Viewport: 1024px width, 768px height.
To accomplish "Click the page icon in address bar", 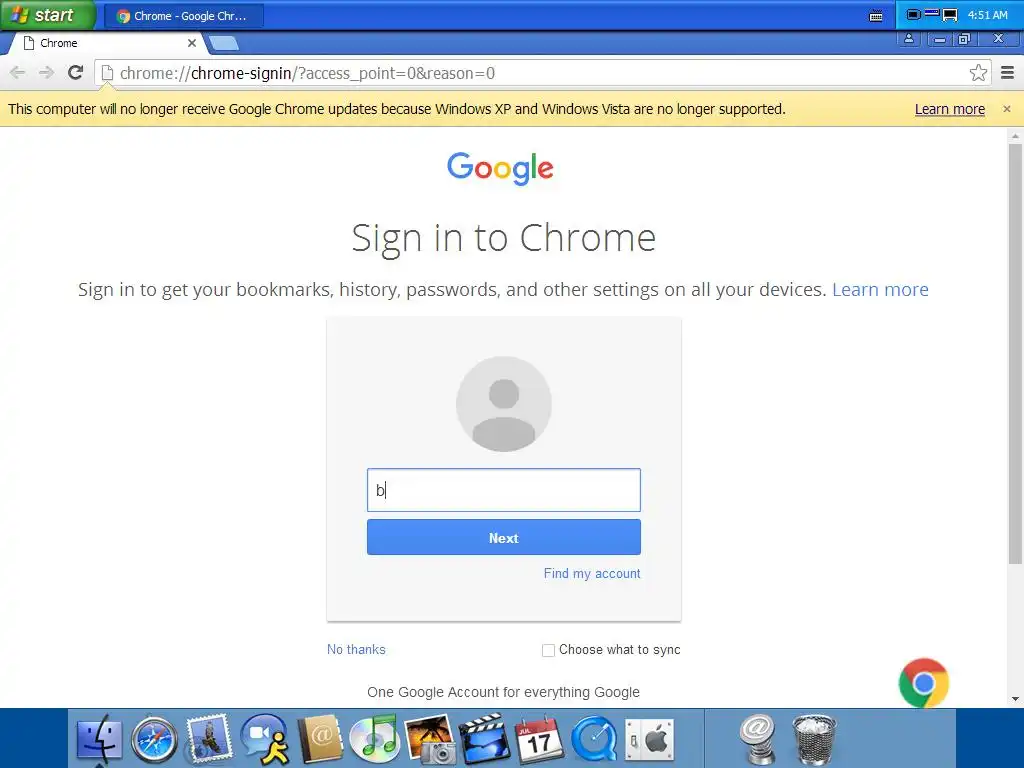I will (x=107, y=72).
